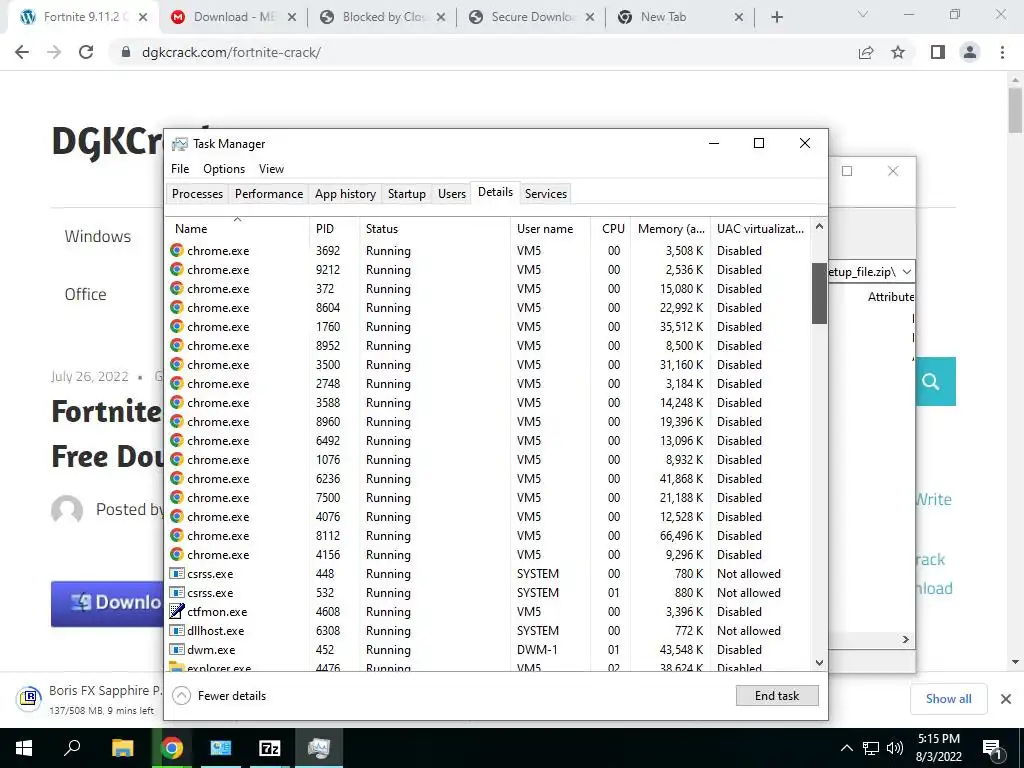Close the downloads bar X
Viewport: 1024px width, 768px height.
coord(1006,699)
